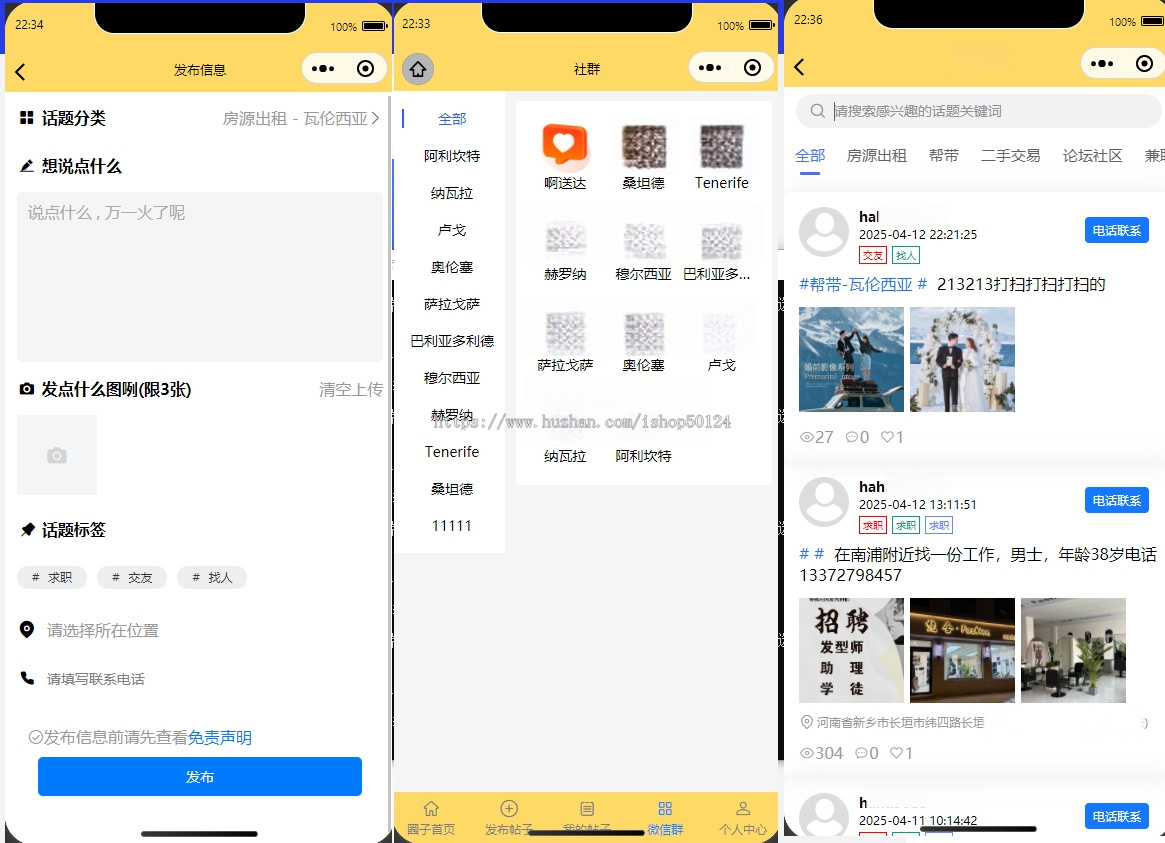The width and height of the screenshot is (1165, 843).
Task: Select 纳瓦拉 in the 社群 sidebar
Action: click(452, 193)
